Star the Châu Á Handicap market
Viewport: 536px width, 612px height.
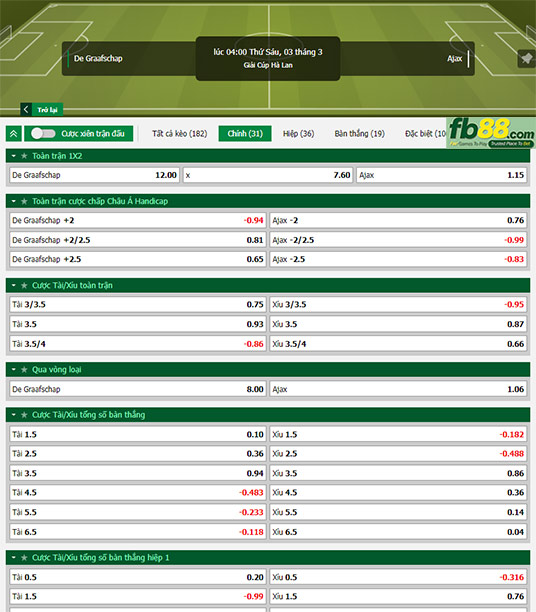point(24,201)
